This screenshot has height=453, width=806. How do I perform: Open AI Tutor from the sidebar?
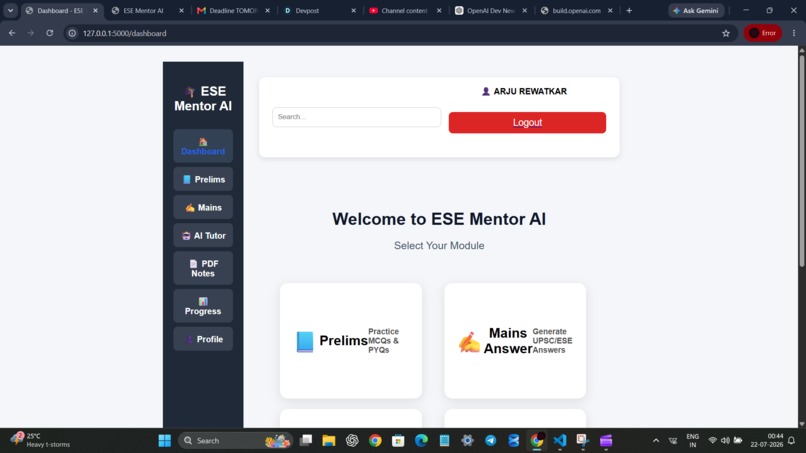203,235
